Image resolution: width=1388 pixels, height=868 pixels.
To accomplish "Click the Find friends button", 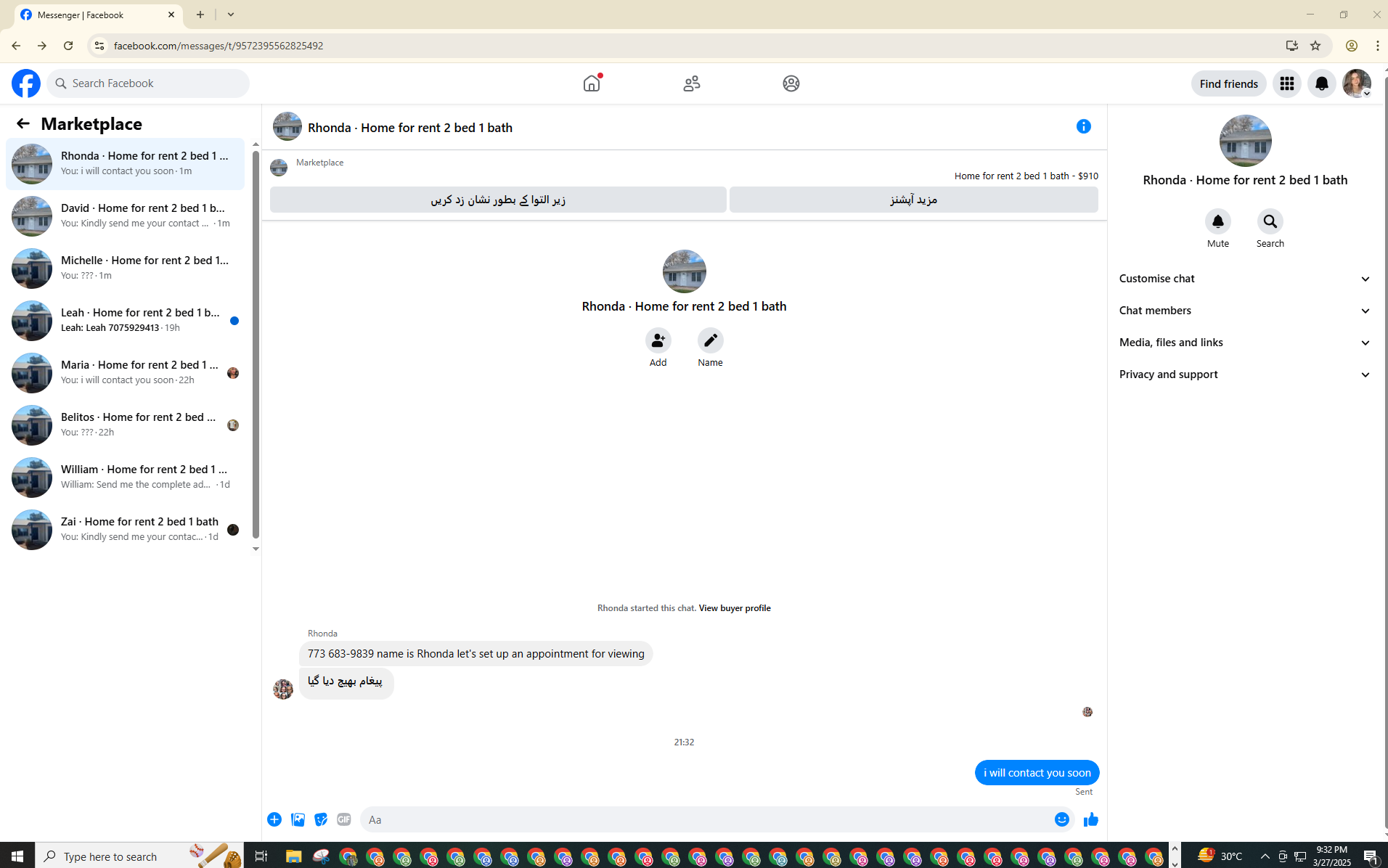I will [1229, 83].
